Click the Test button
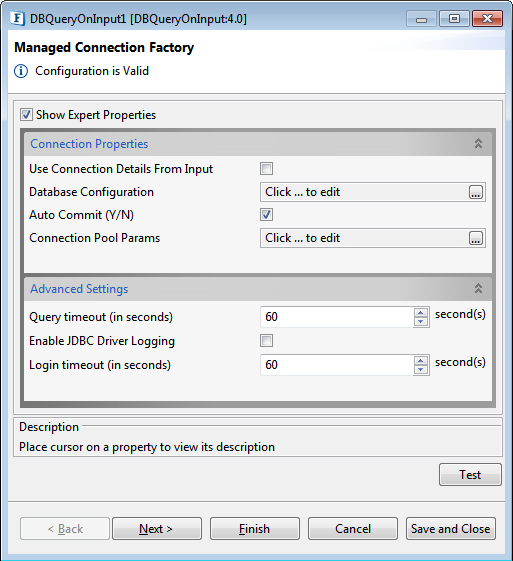Image resolution: width=513 pixels, height=561 pixels. tap(470, 475)
